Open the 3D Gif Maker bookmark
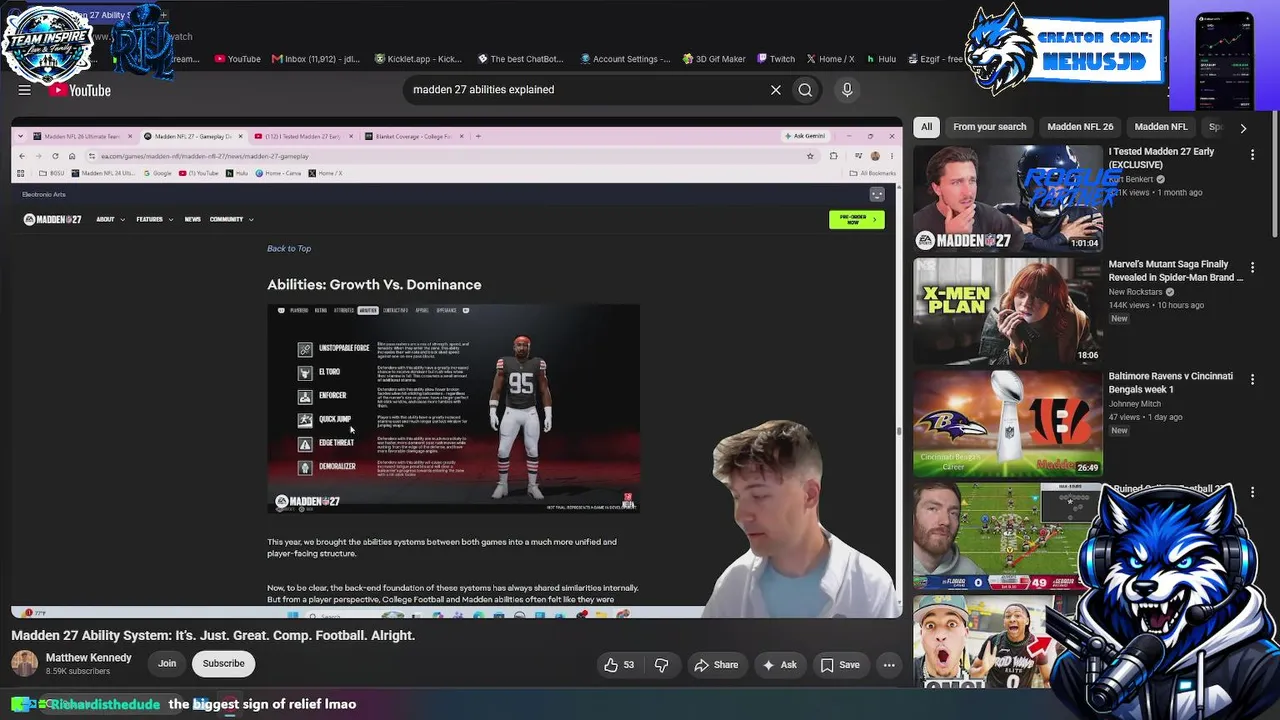 coord(714,59)
